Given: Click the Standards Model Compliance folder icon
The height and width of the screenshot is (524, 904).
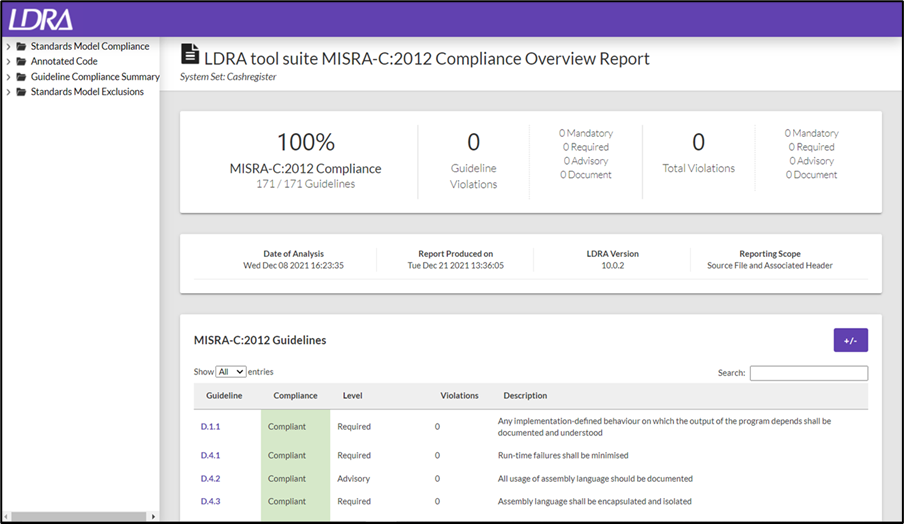Looking at the screenshot, I should point(21,46).
